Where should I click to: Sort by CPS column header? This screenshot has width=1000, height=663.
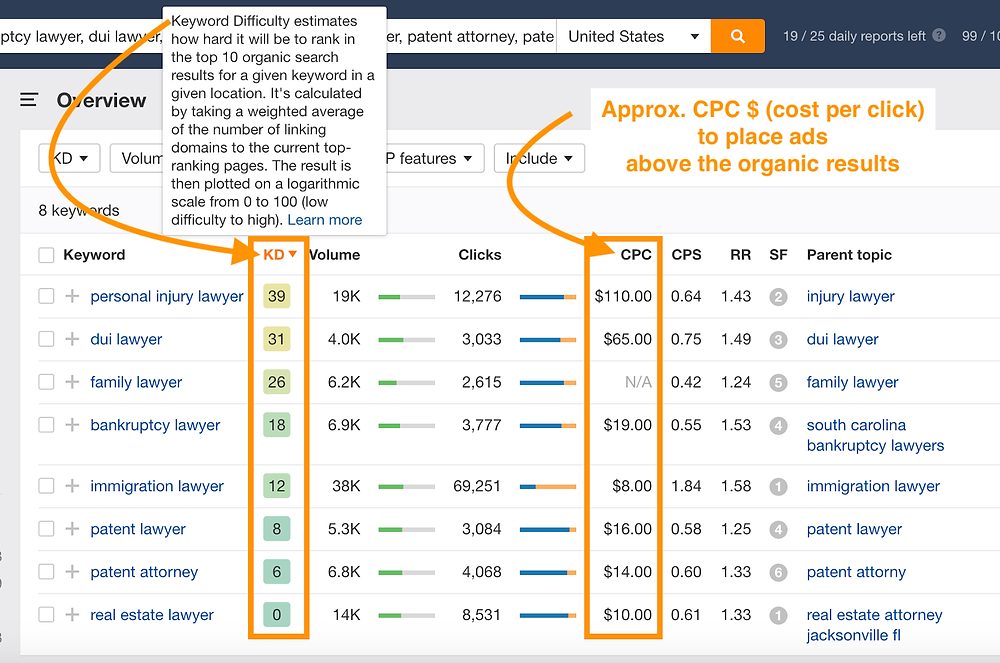point(686,255)
